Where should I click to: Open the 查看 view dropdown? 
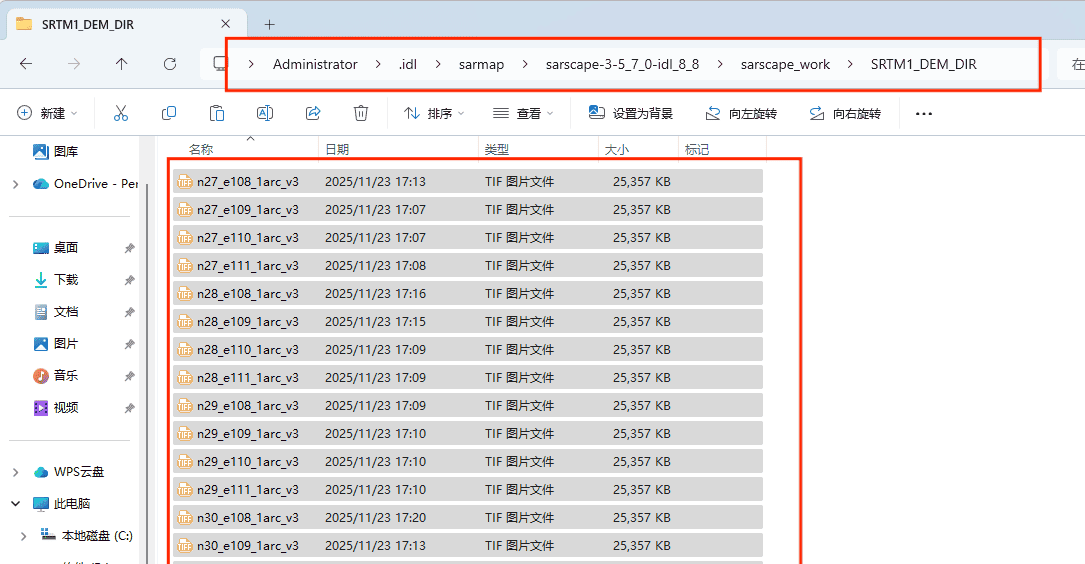(523, 113)
